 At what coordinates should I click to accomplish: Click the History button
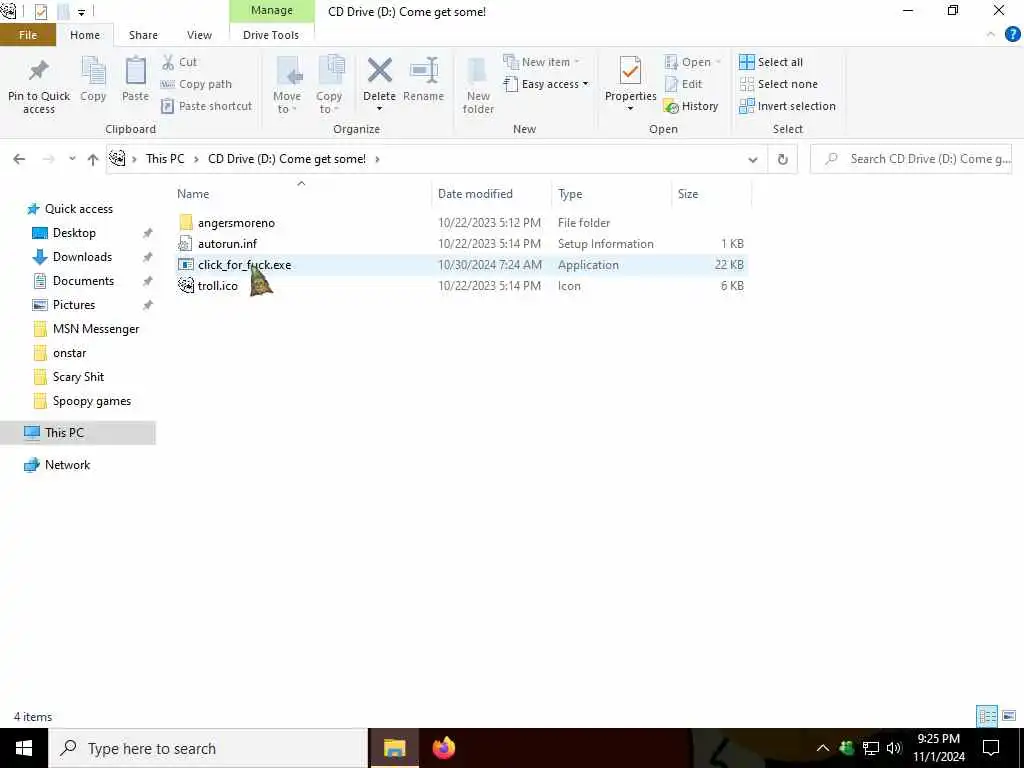click(690, 106)
